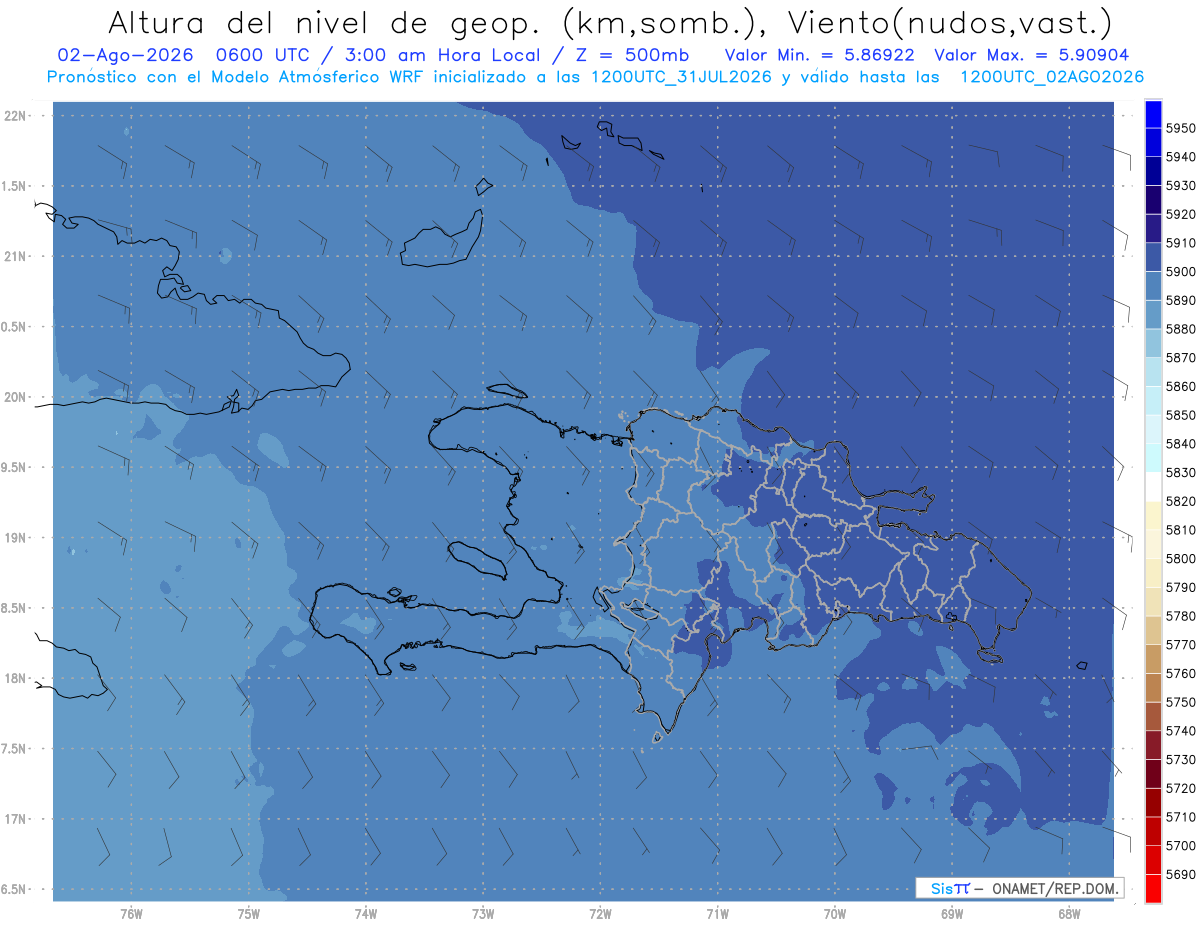Click the longitude label '73W'
Screen dimensions: 1200x927
click(483, 913)
